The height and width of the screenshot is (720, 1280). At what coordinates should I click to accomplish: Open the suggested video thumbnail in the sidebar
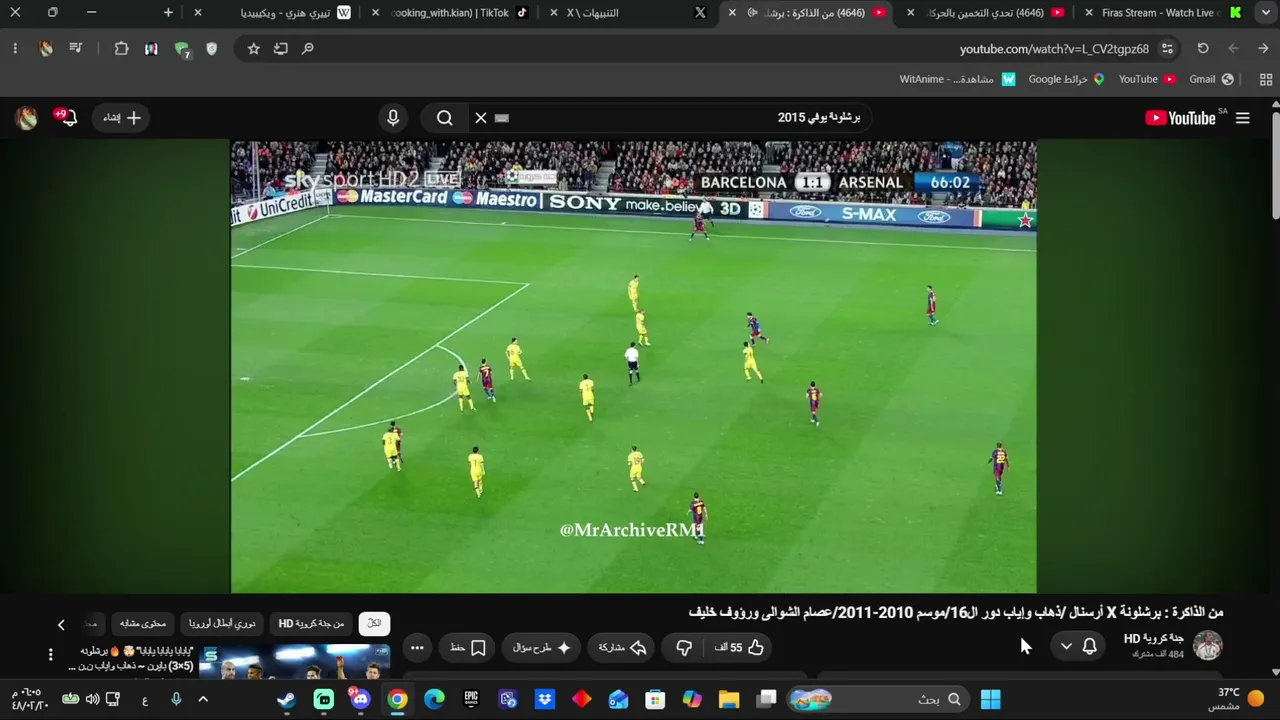(x=295, y=662)
